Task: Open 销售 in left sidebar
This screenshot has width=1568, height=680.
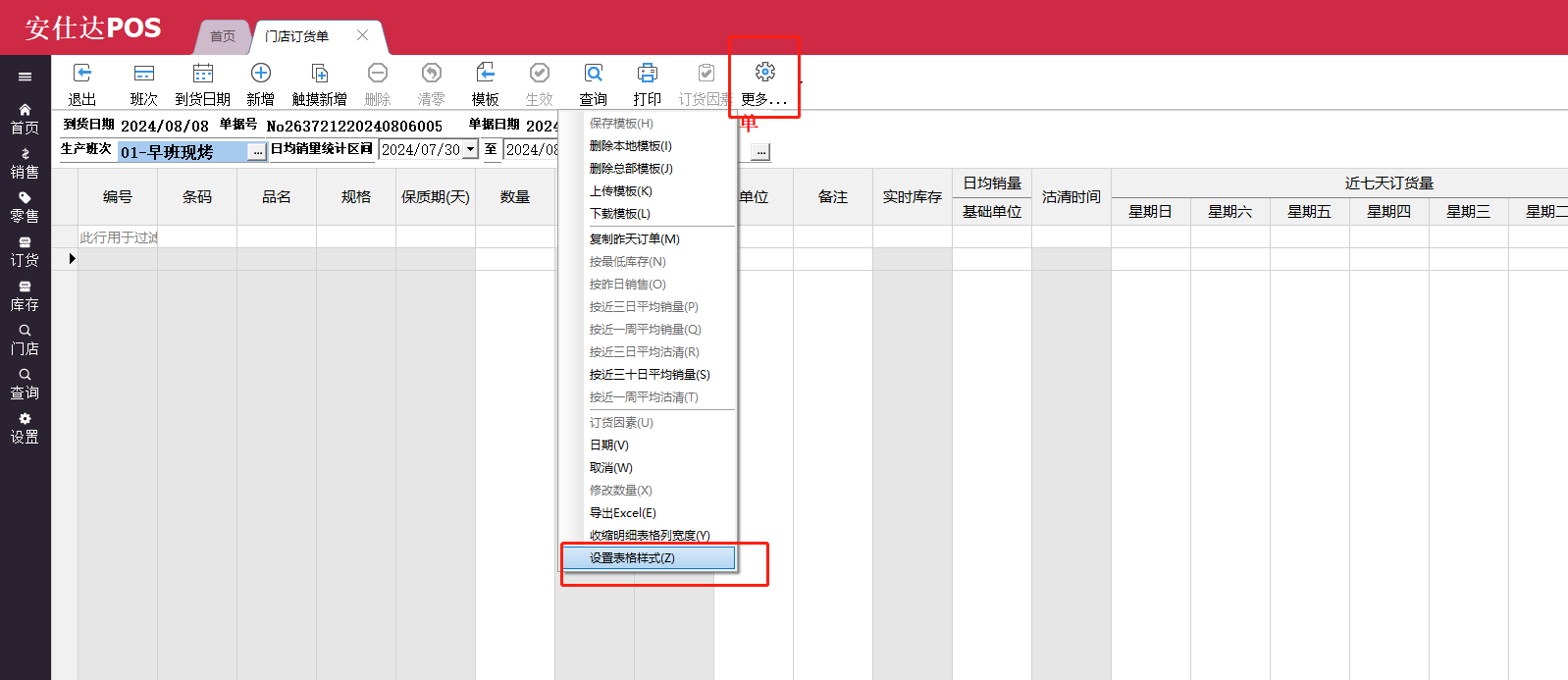Action: pos(25,163)
